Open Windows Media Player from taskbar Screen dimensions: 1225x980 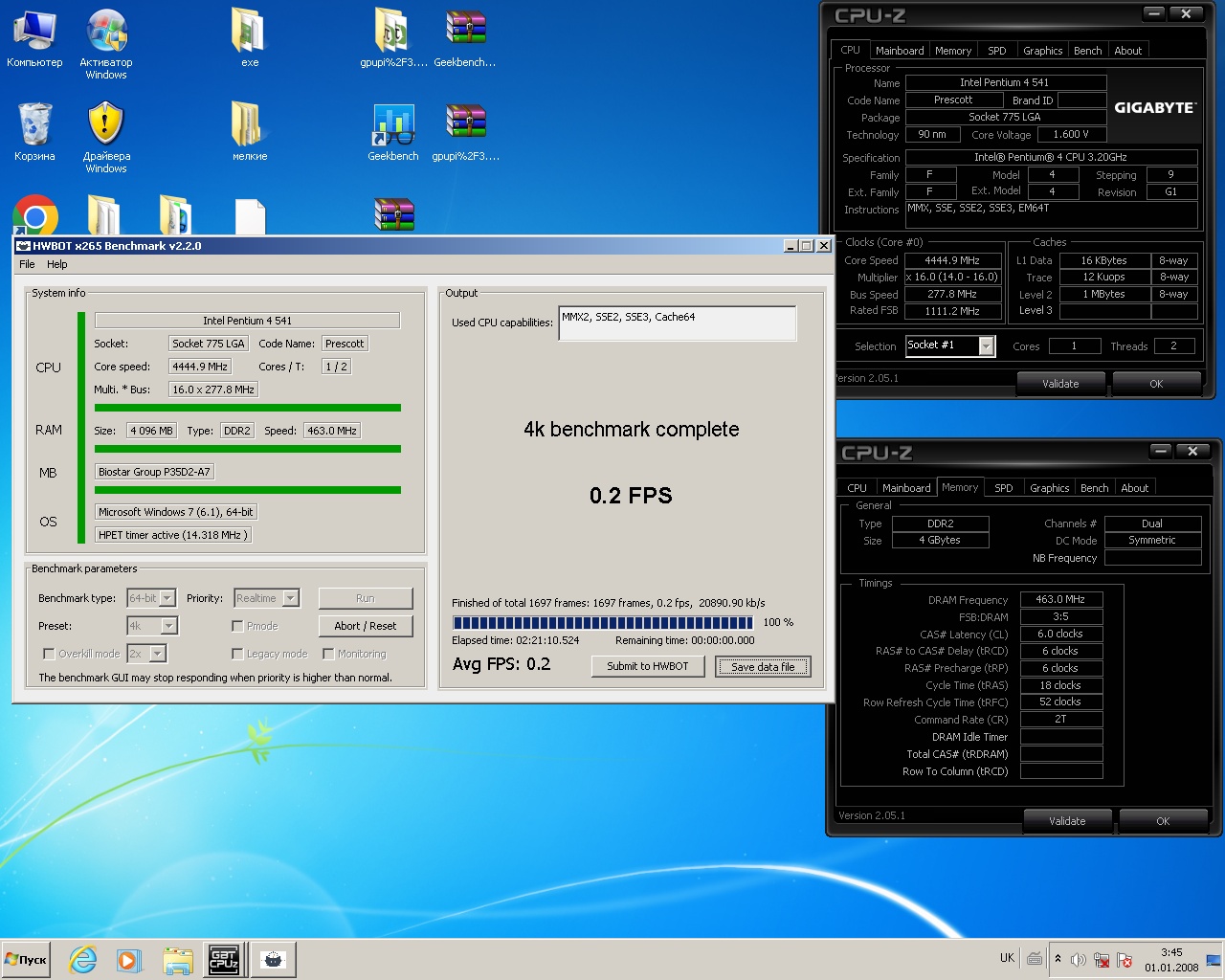(x=129, y=960)
